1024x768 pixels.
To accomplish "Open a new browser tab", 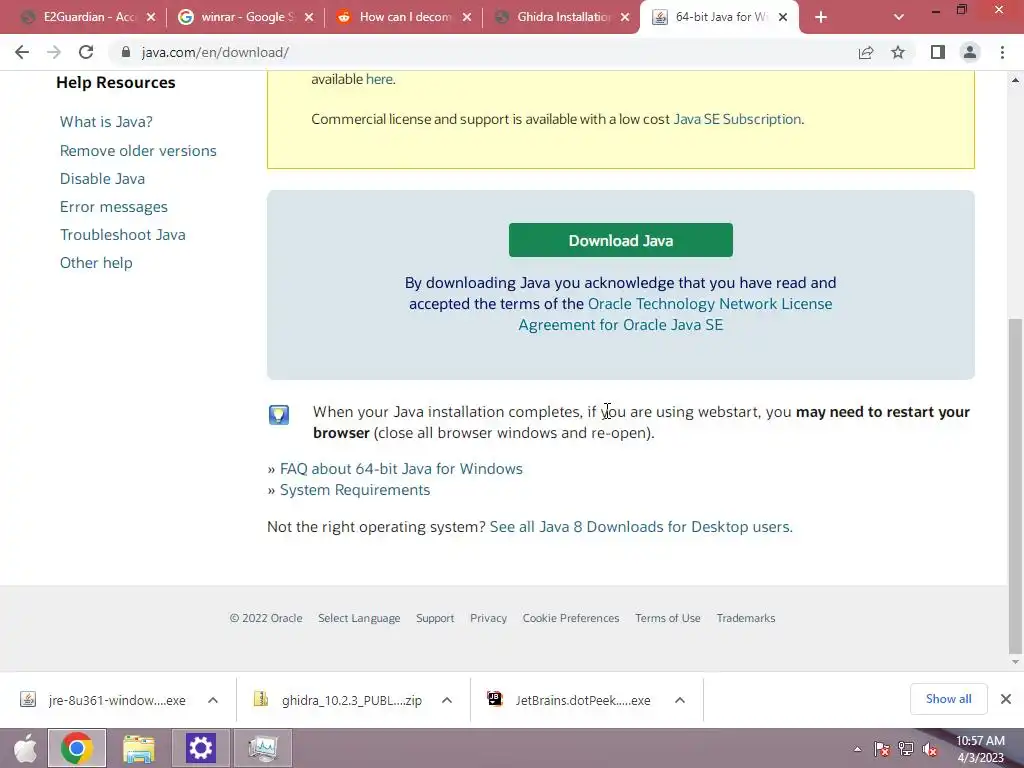I will (821, 18).
